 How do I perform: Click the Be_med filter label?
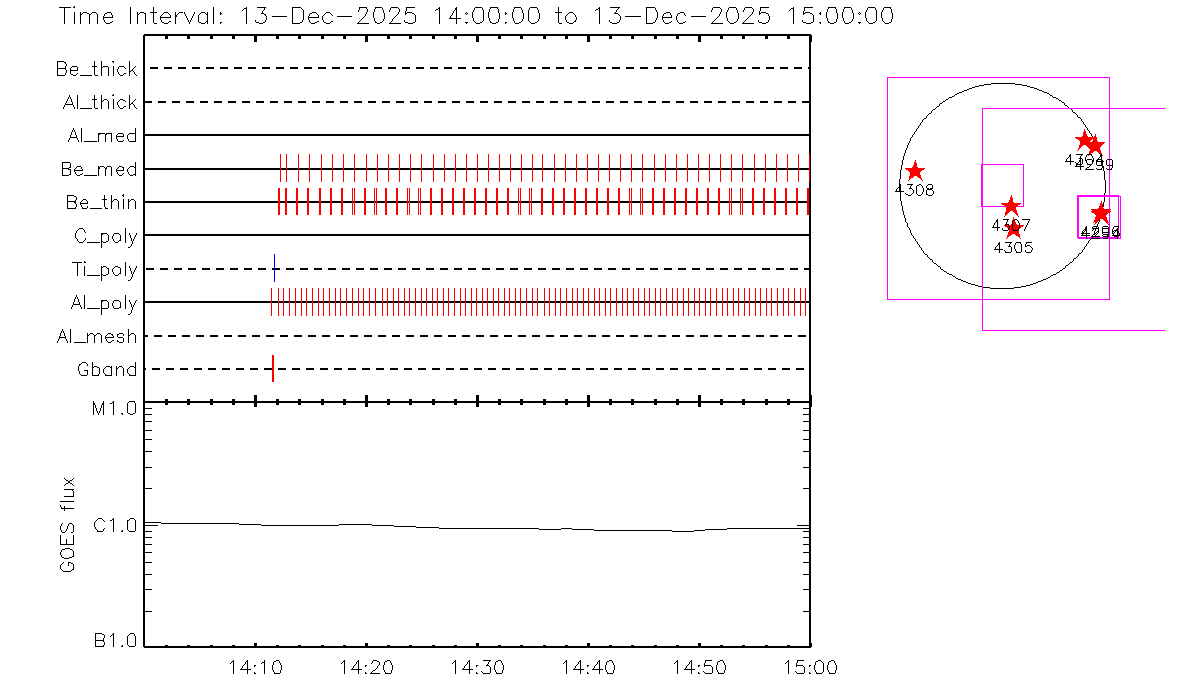point(99,169)
